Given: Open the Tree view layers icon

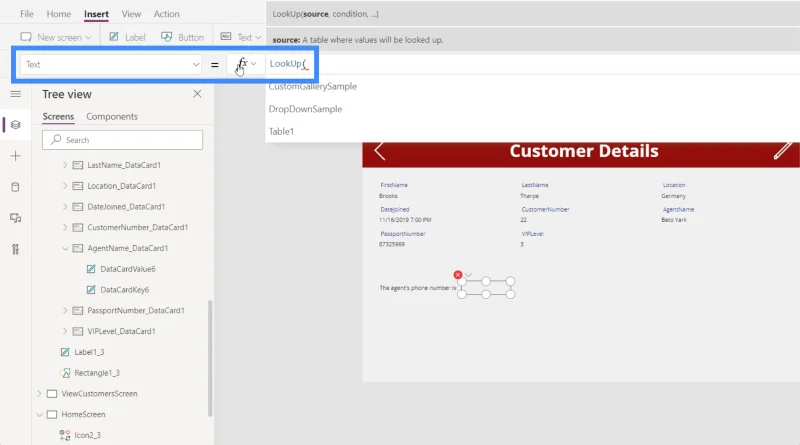Looking at the screenshot, I should click(x=15, y=125).
